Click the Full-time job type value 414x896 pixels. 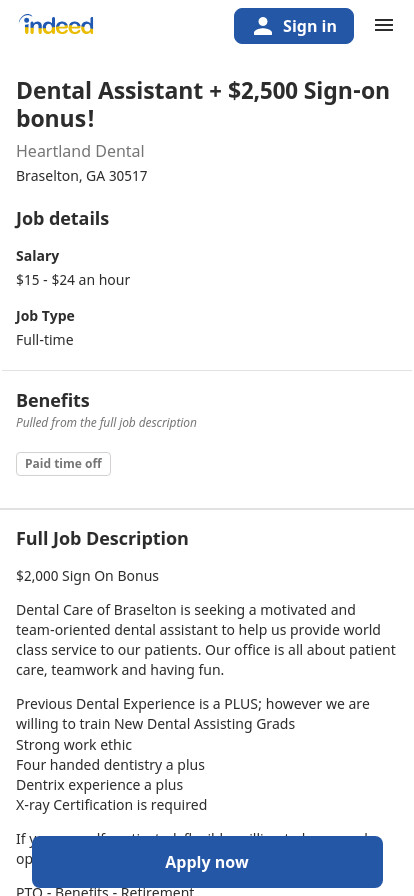[x=45, y=340]
